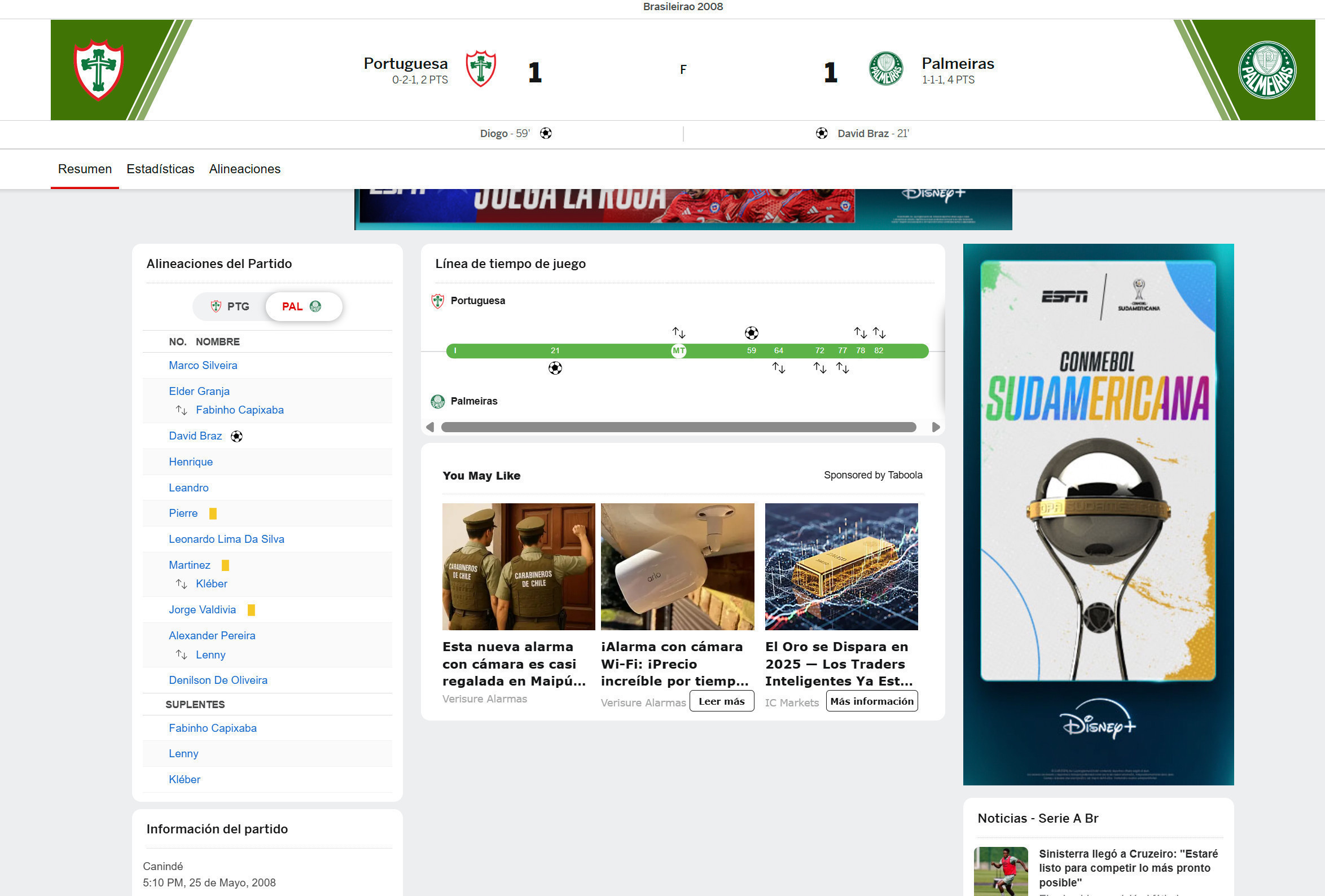The height and width of the screenshot is (896, 1325).
Task: Switch lineup to PTG team
Action: (x=230, y=306)
